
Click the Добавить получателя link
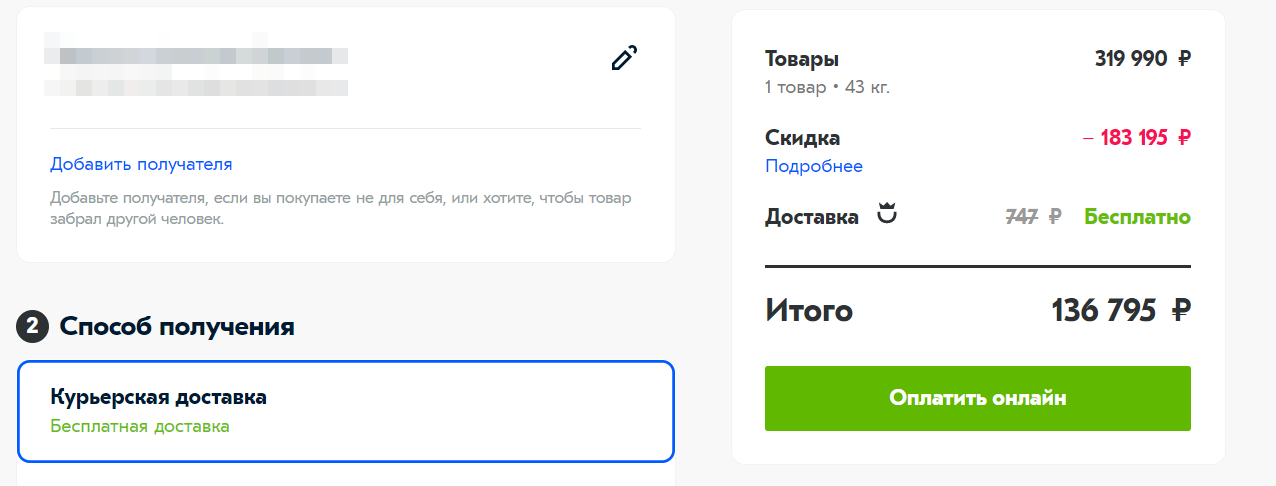click(x=141, y=164)
